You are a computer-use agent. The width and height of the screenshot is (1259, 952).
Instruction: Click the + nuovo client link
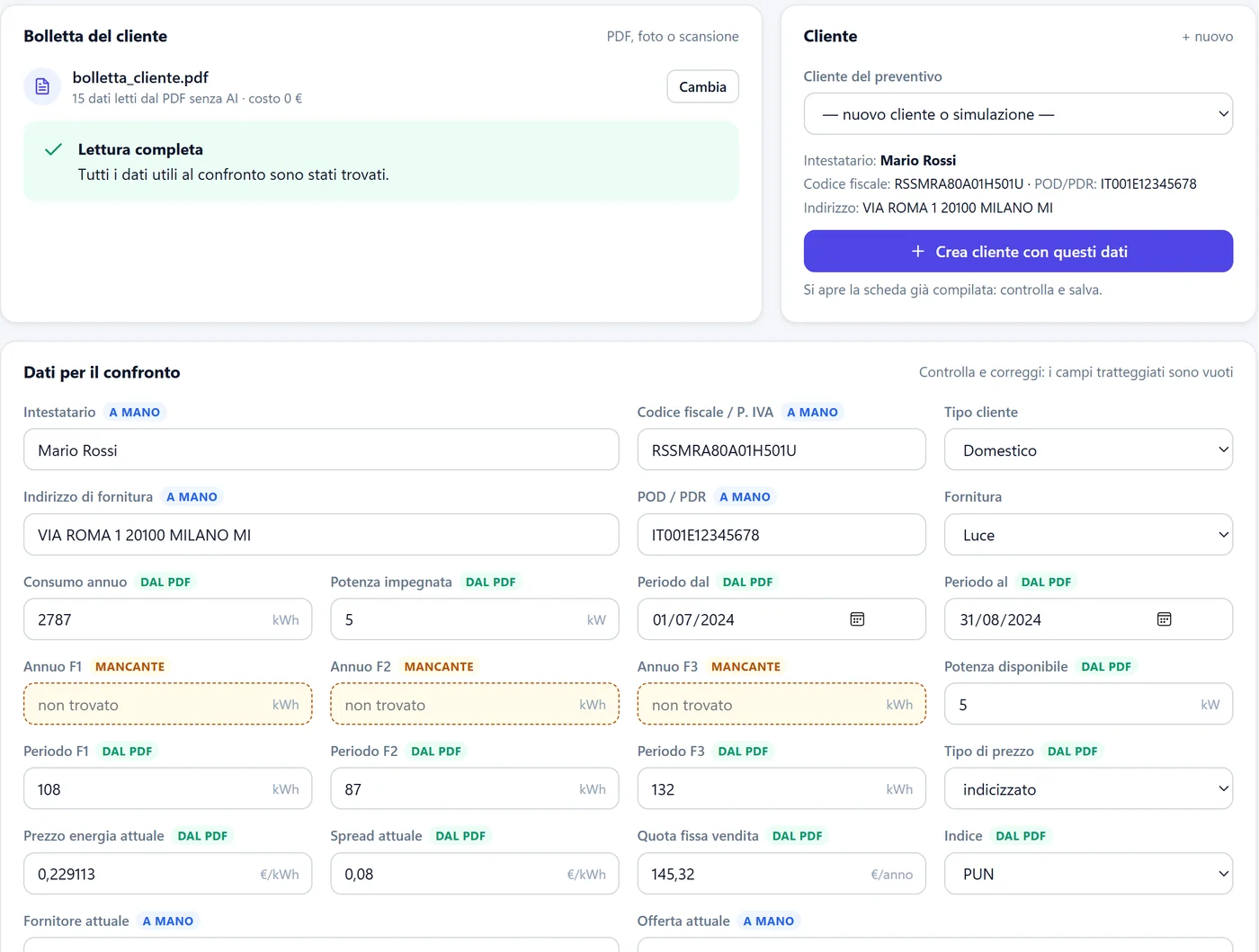click(1207, 37)
